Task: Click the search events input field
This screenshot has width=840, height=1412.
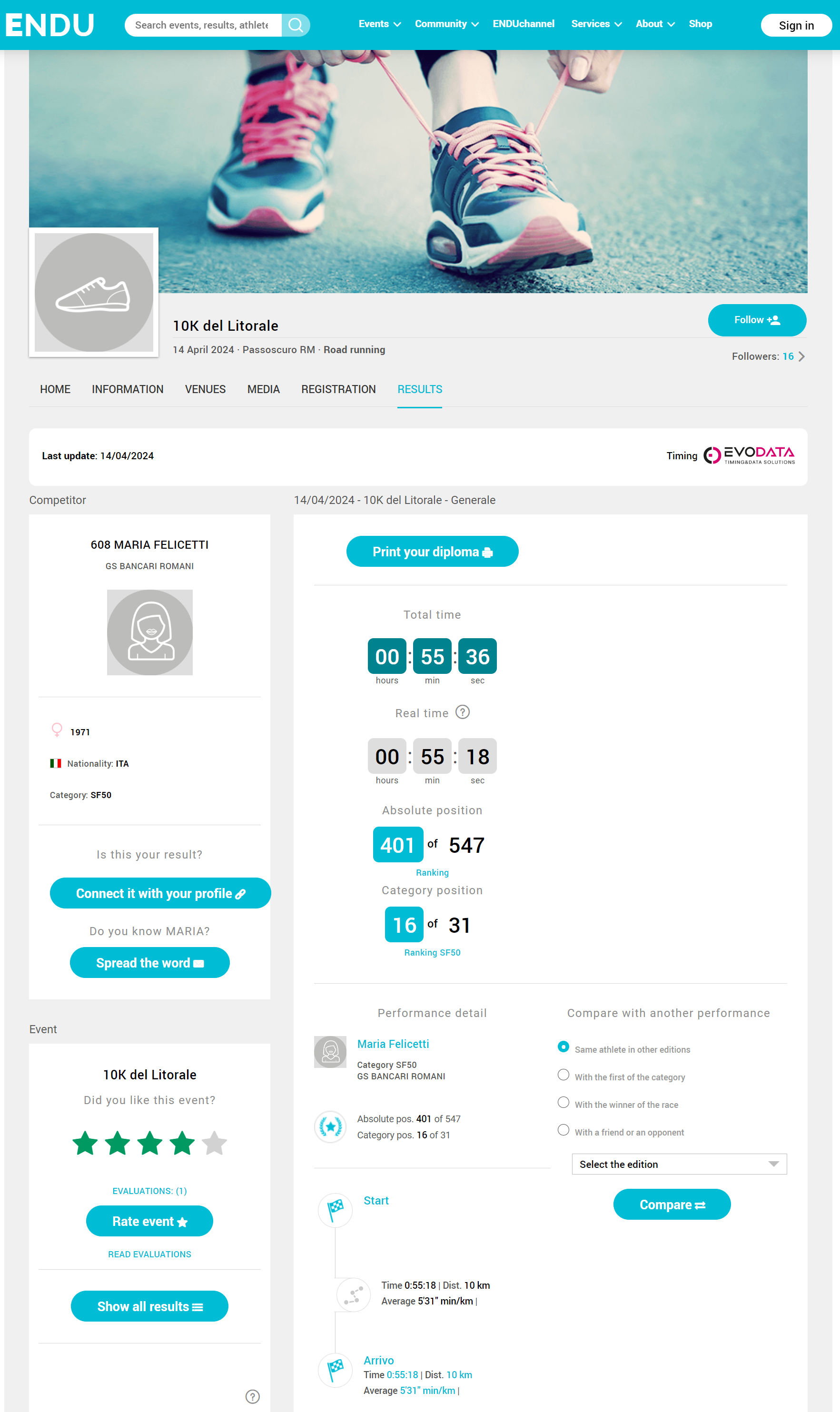Action: click(x=202, y=25)
